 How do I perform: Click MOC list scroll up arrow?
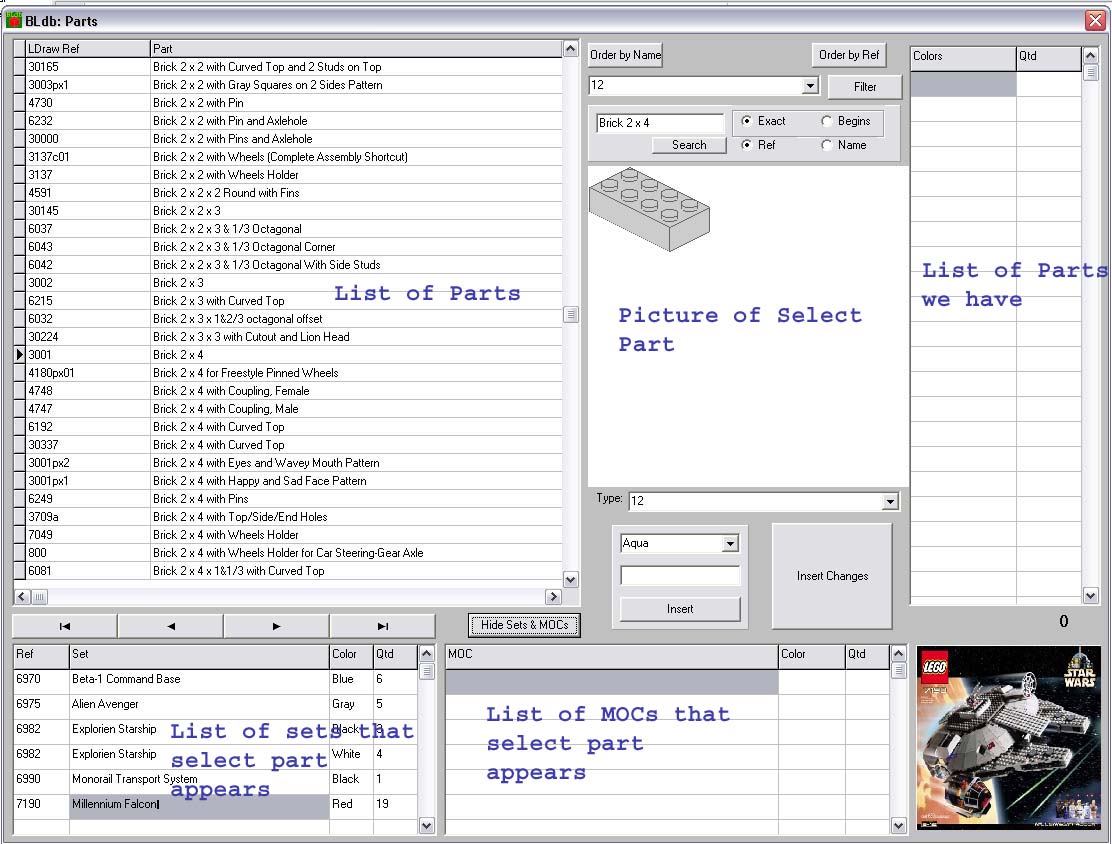(x=899, y=653)
